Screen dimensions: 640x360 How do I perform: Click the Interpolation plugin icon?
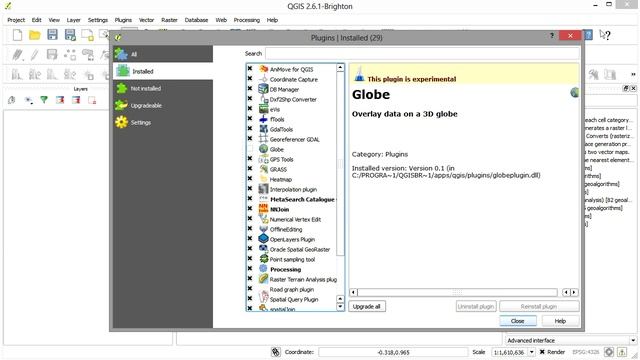(264, 189)
